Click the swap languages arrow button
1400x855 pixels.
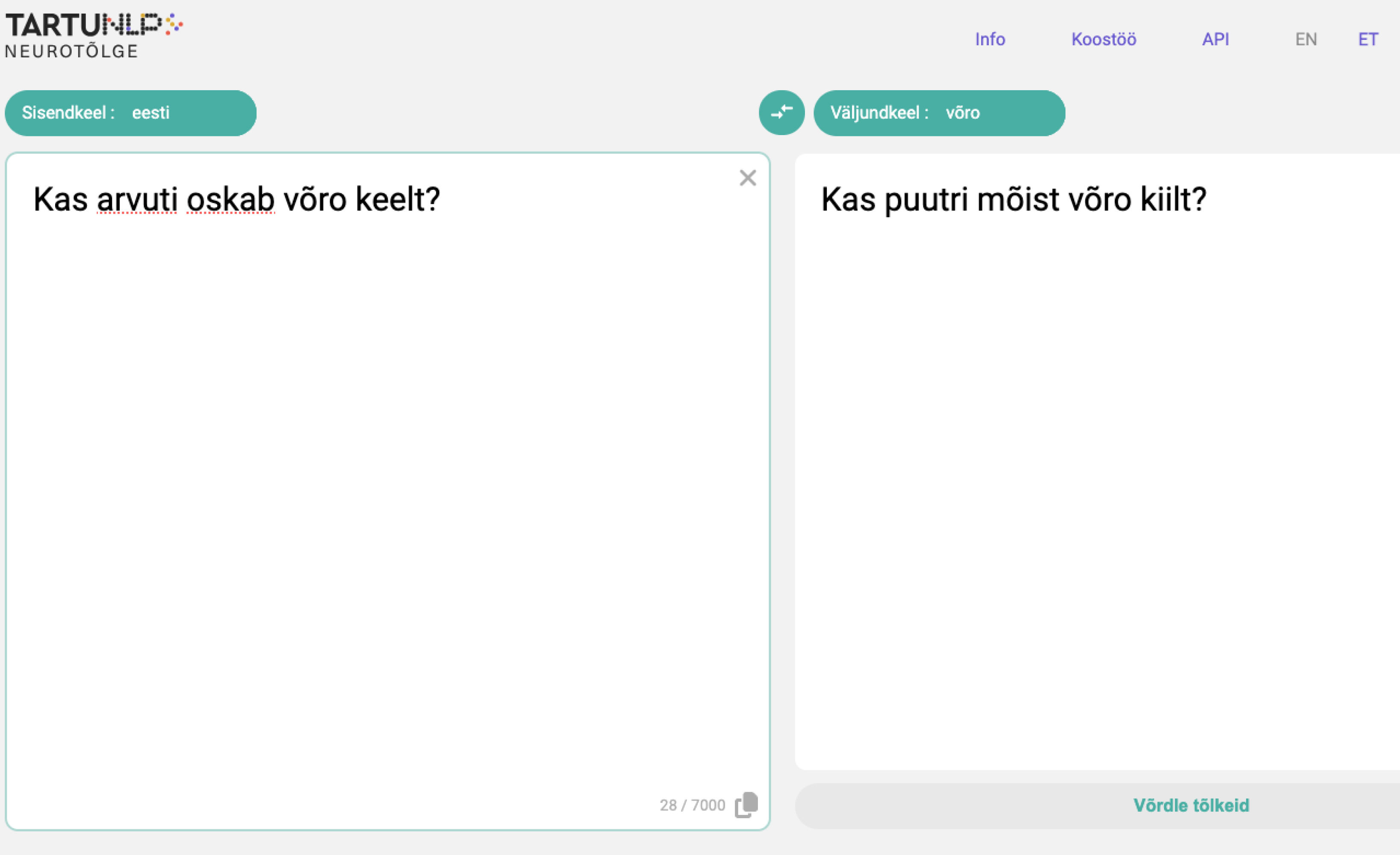coord(781,112)
